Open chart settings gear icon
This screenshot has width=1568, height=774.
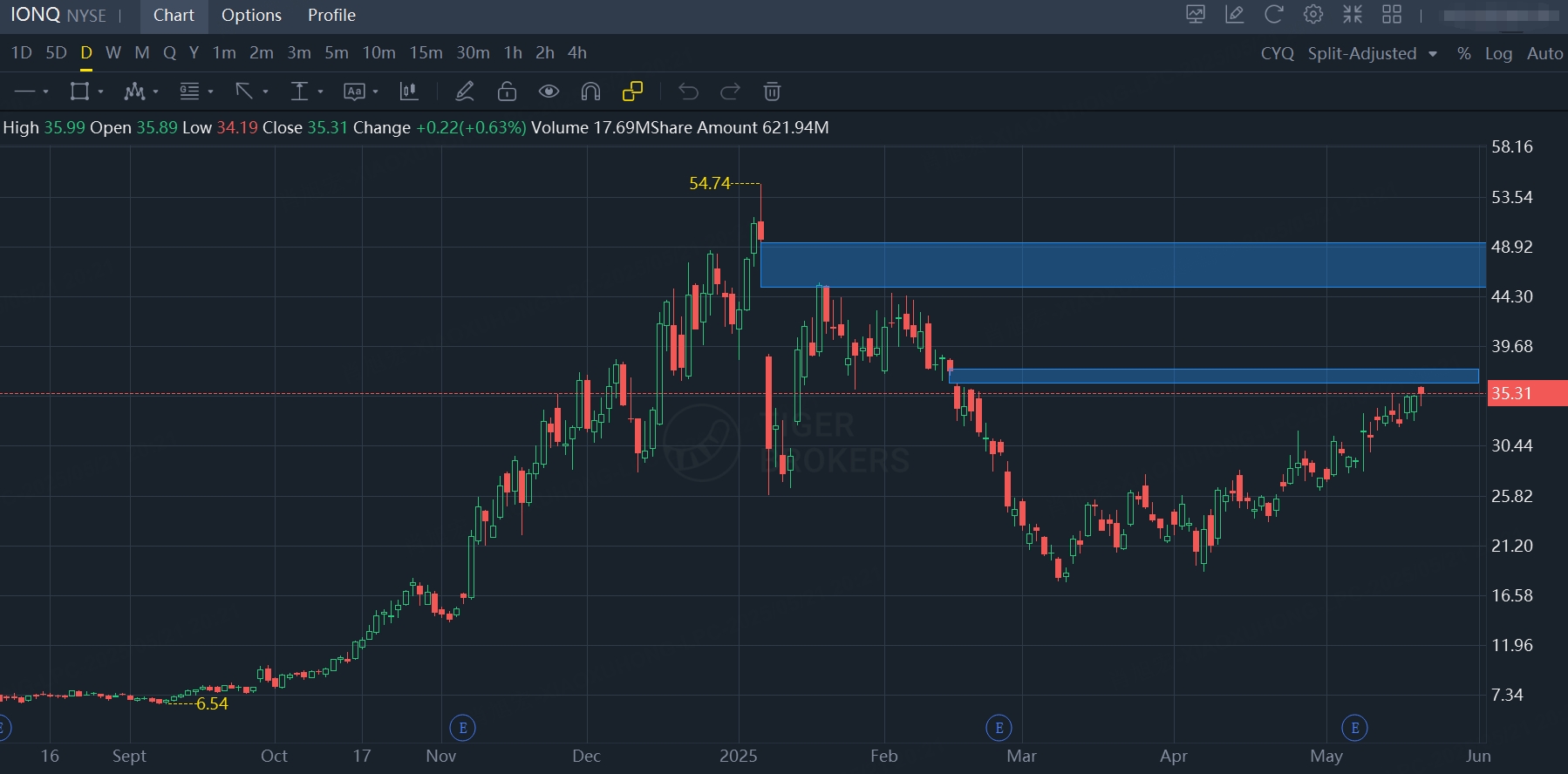point(1313,15)
